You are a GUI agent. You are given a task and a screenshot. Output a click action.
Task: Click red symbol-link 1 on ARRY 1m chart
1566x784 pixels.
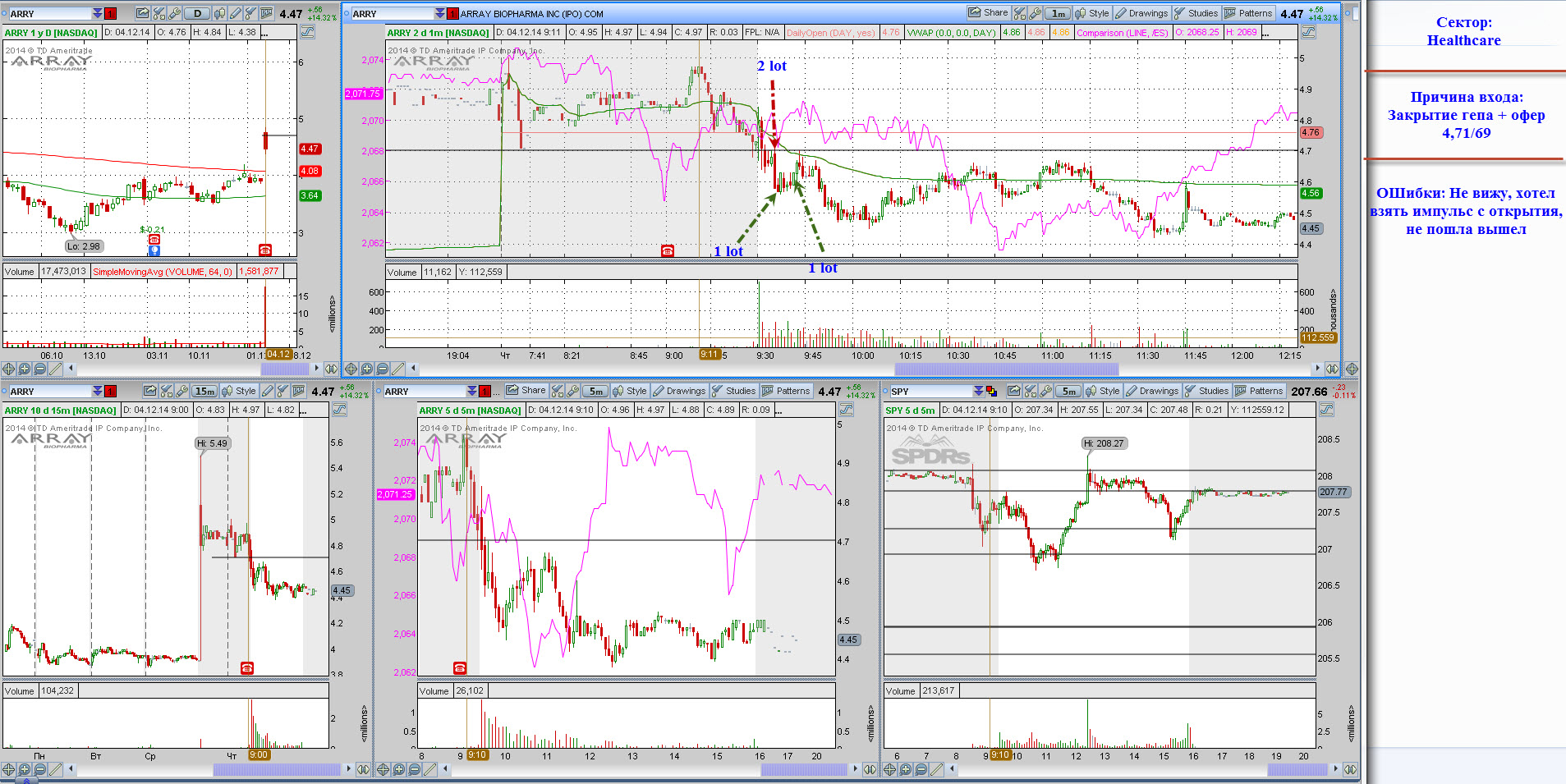click(452, 13)
